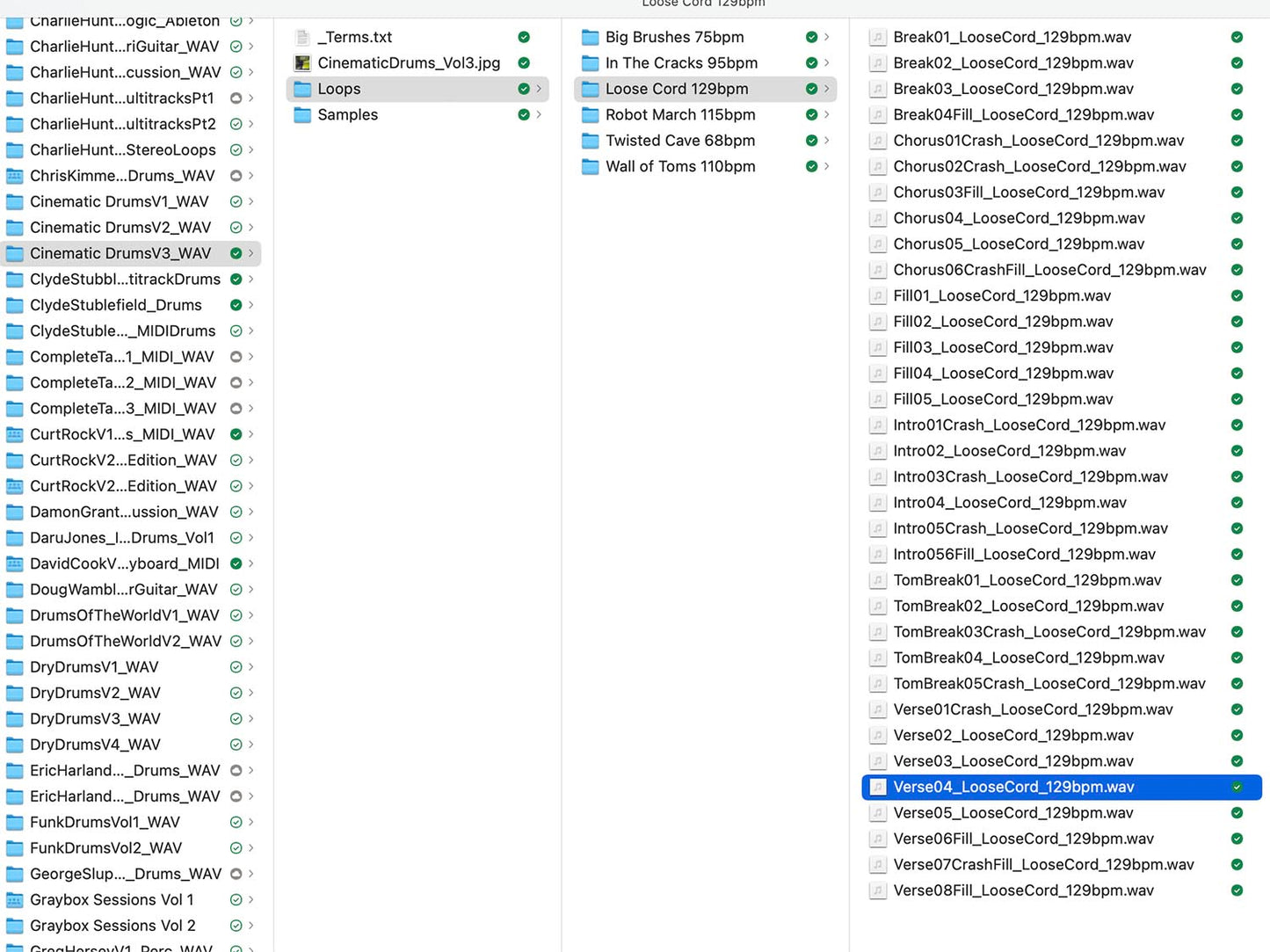This screenshot has width=1270, height=952.
Task: Click the _Terms.txt document icon
Action: (302, 37)
